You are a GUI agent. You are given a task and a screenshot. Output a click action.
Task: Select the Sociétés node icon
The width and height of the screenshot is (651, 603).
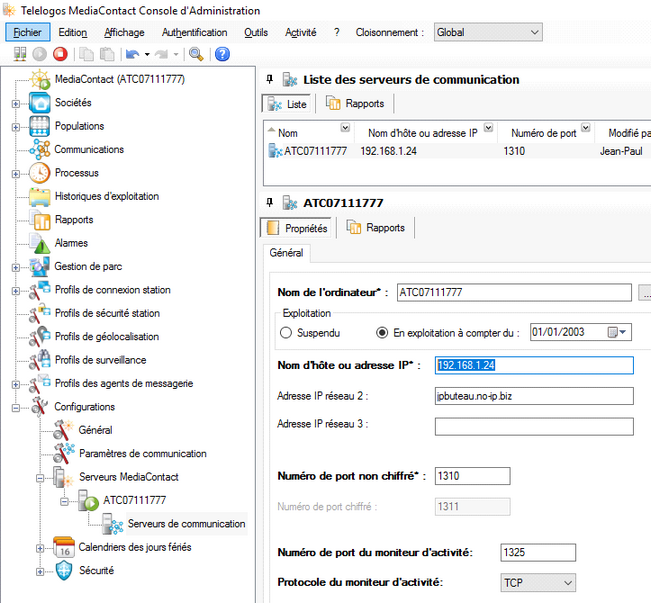point(40,103)
